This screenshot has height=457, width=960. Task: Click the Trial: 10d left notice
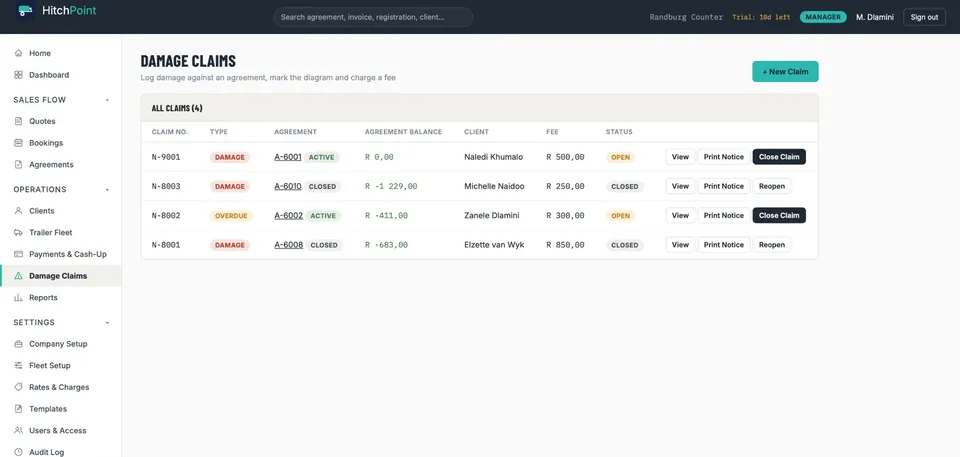pyautogui.click(x=761, y=17)
